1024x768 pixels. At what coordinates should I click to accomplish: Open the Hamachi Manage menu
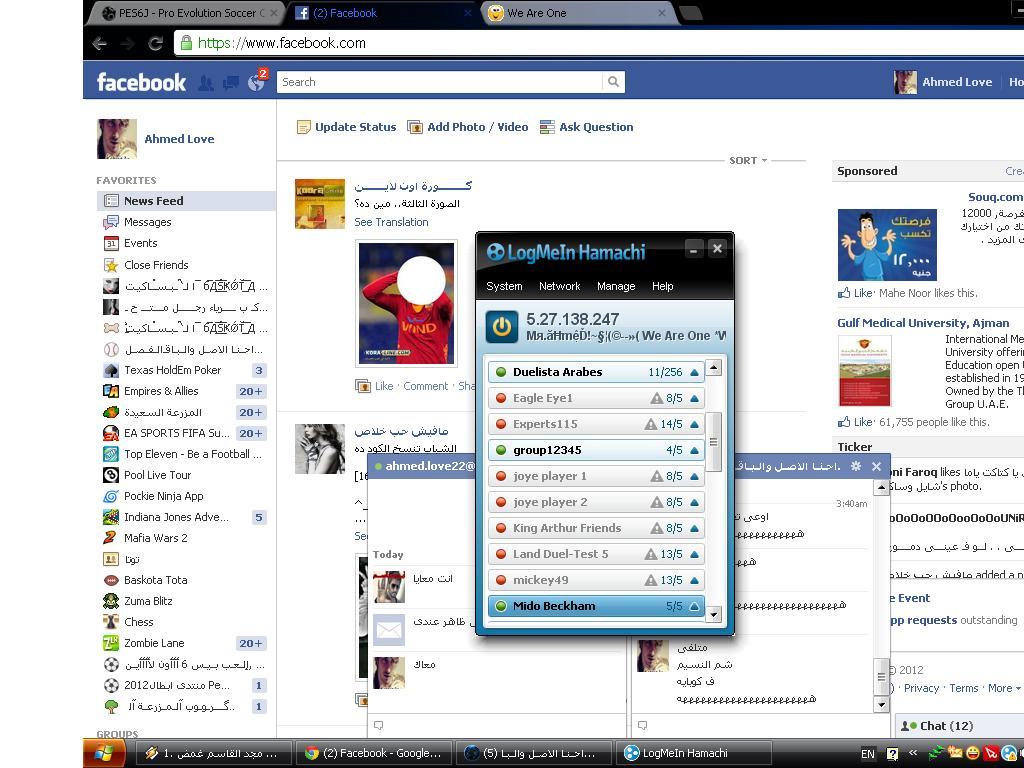(616, 286)
